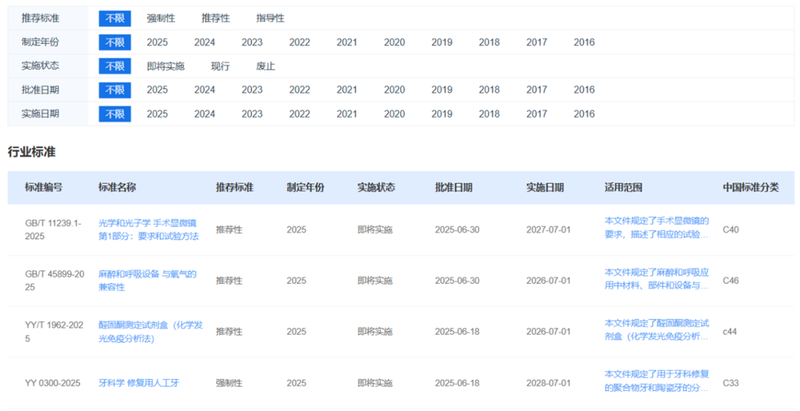Filter 批准日期 by 2023
The height and width of the screenshot is (411, 800).
coord(252,90)
